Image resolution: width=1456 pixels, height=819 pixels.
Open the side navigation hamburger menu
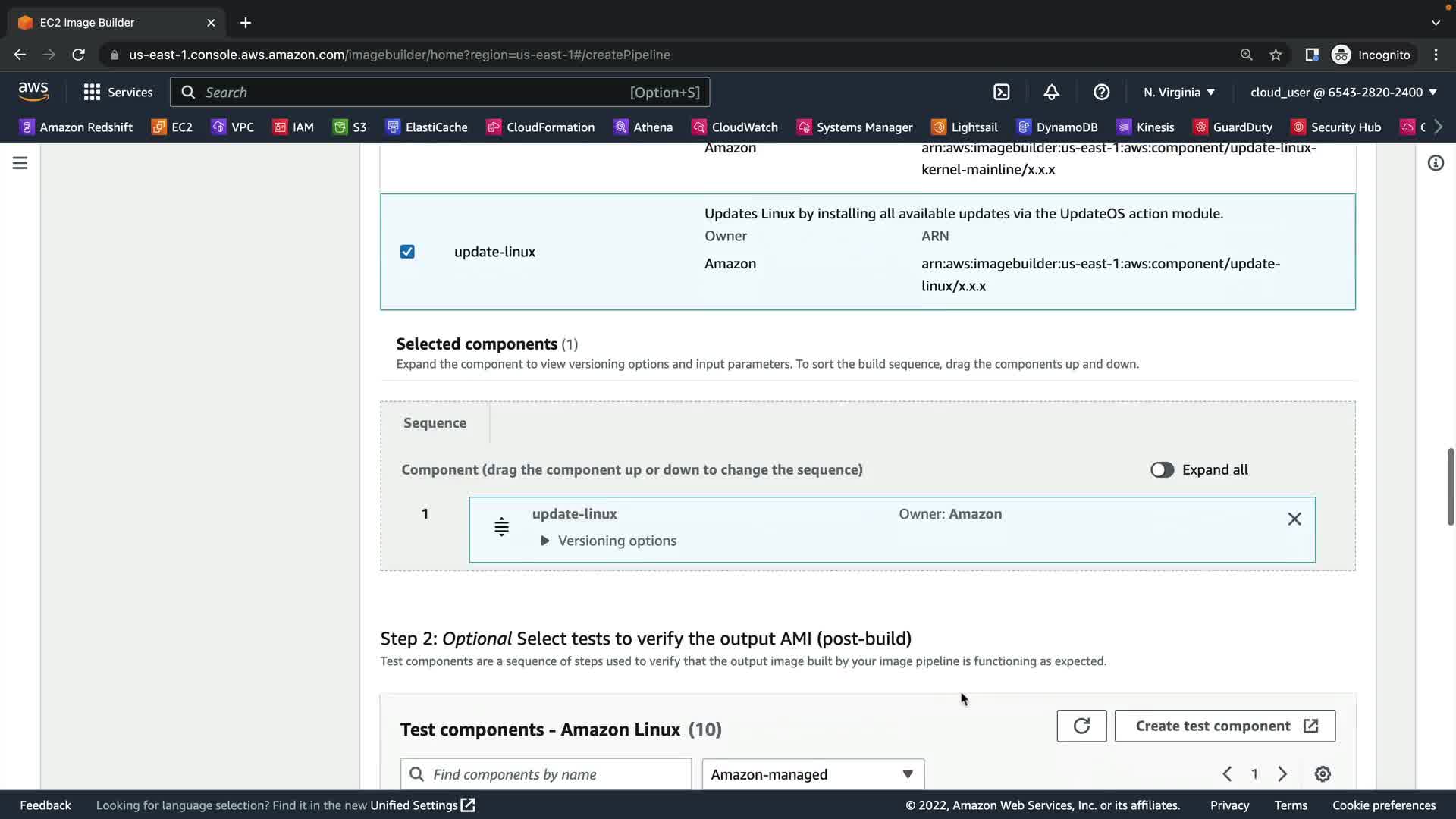[20, 163]
